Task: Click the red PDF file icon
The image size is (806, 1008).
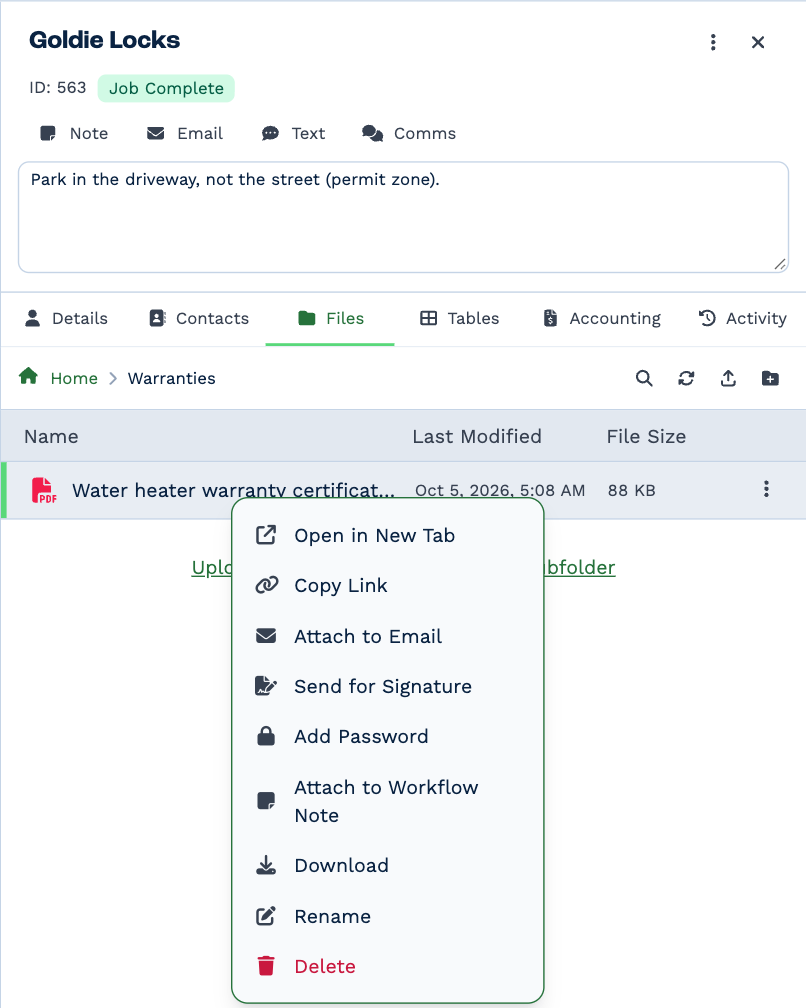Action: 44,490
